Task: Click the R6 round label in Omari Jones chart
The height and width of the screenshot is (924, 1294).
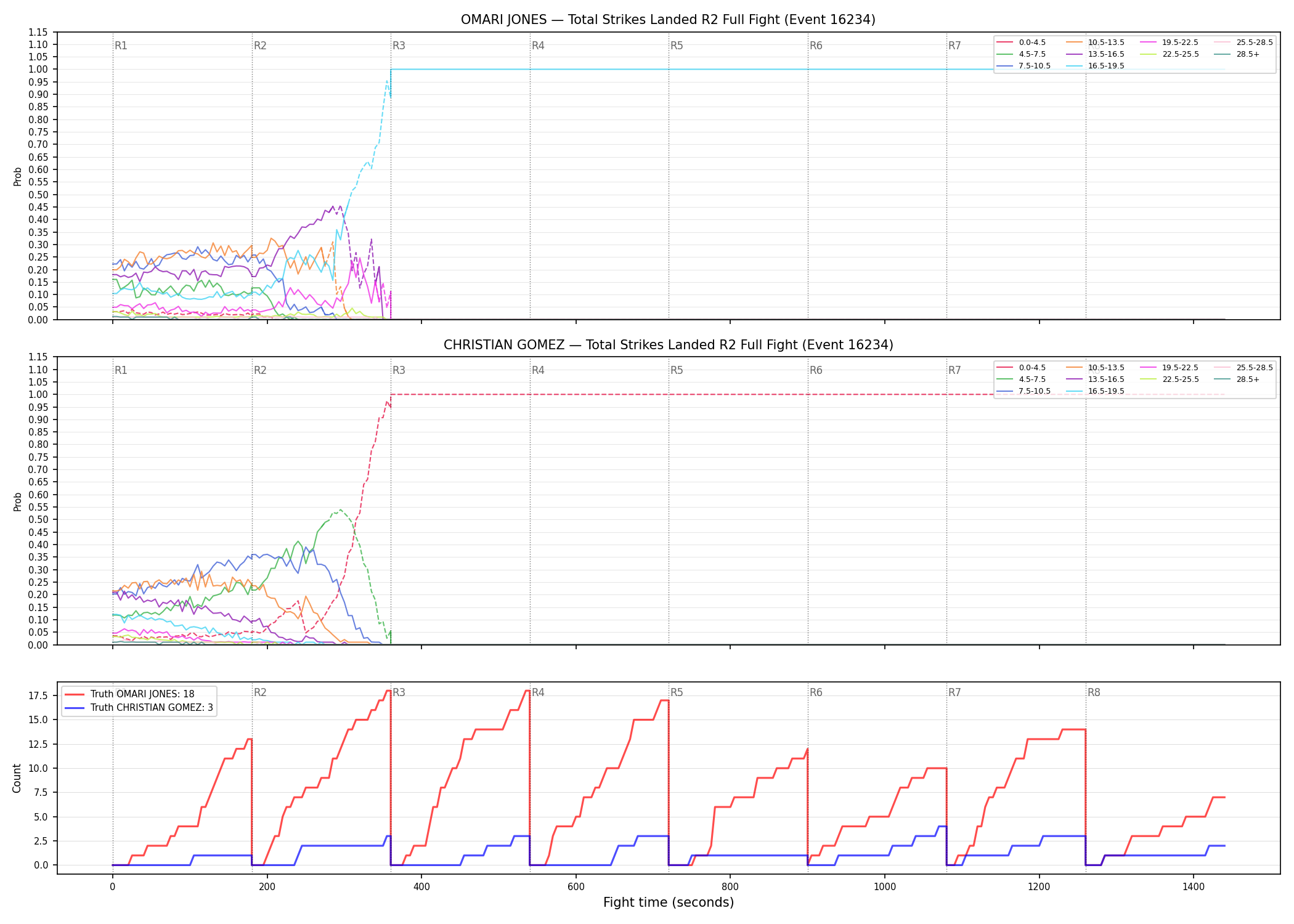Action: pos(816,46)
